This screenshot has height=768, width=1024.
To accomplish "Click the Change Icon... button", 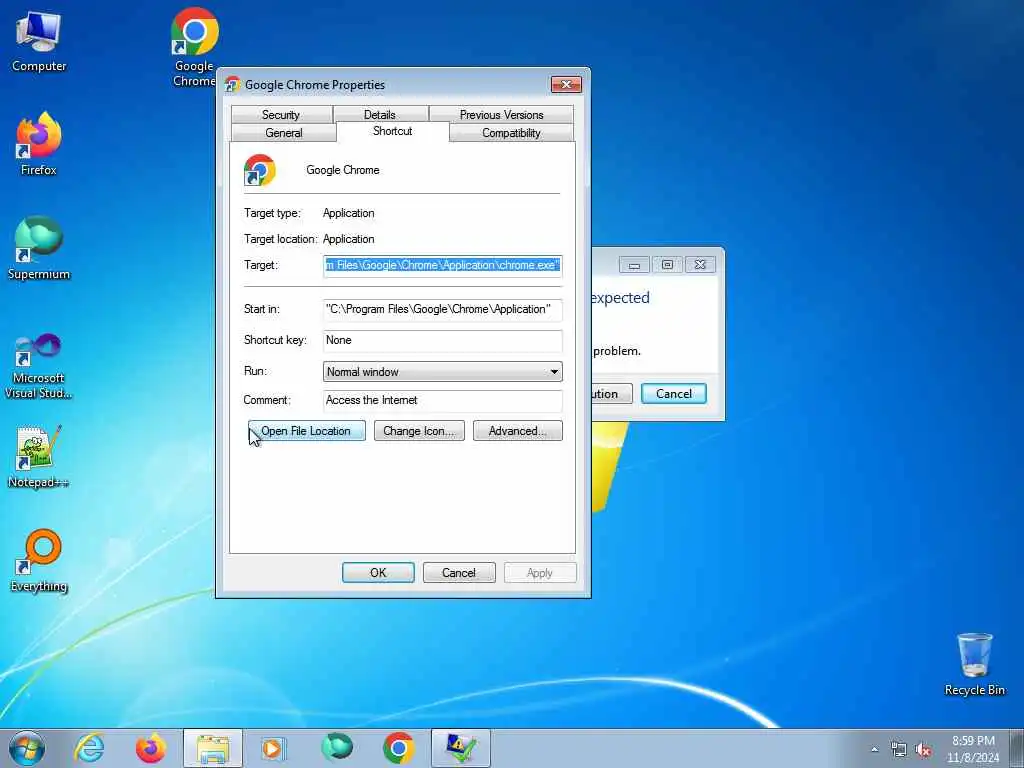I will tap(419, 431).
